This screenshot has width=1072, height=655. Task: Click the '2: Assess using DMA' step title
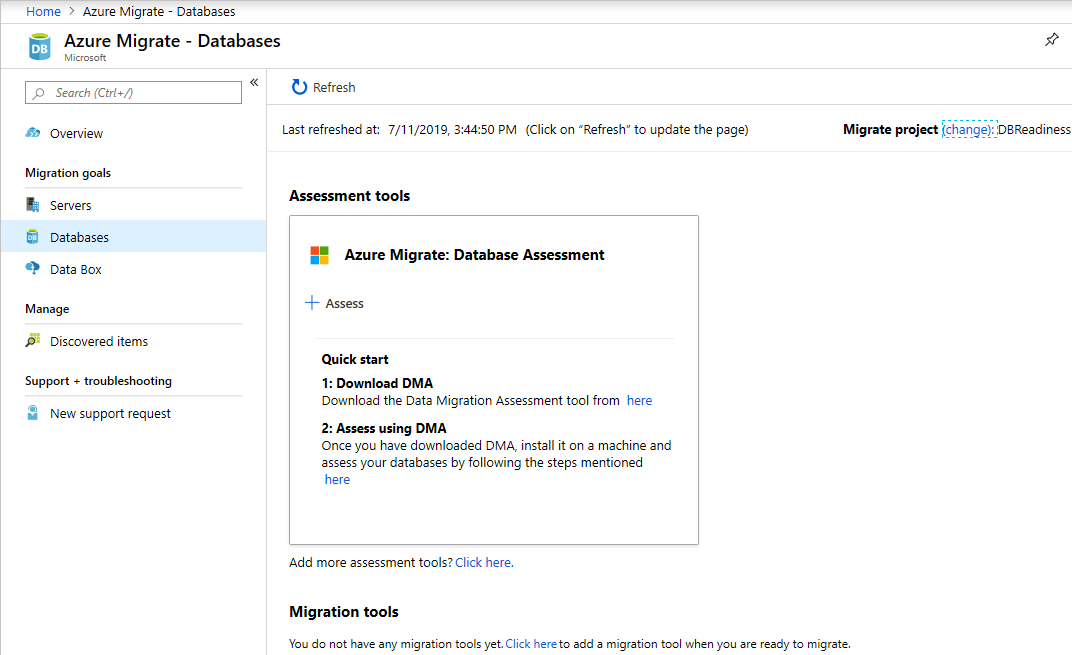pyautogui.click(x=384, y=428)
